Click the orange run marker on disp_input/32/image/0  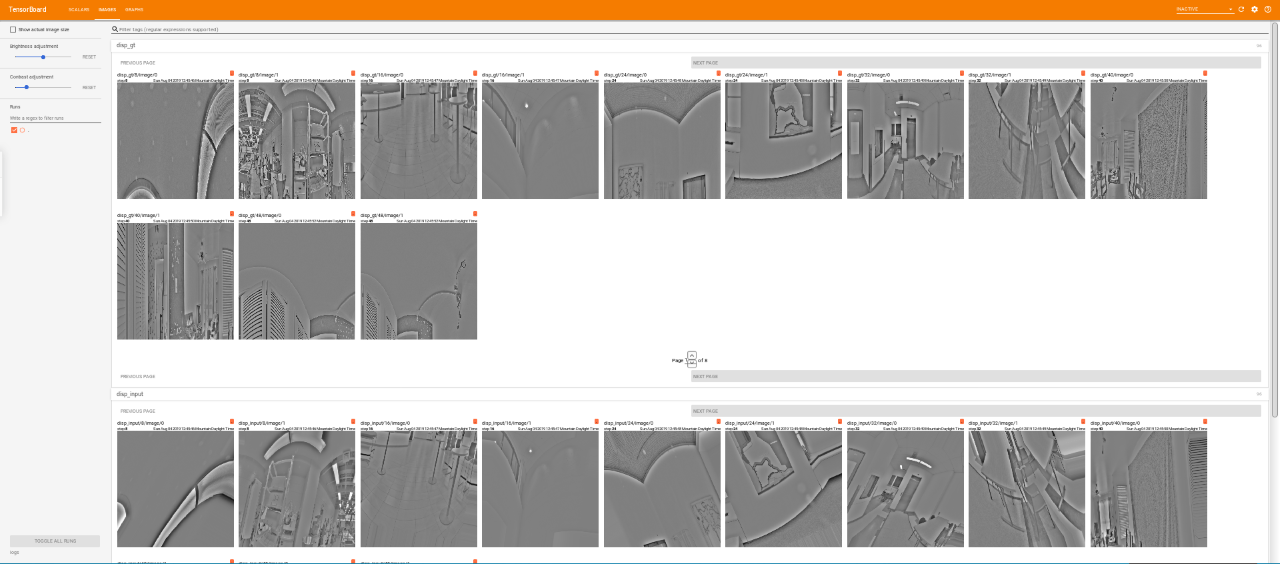(962, 422)
